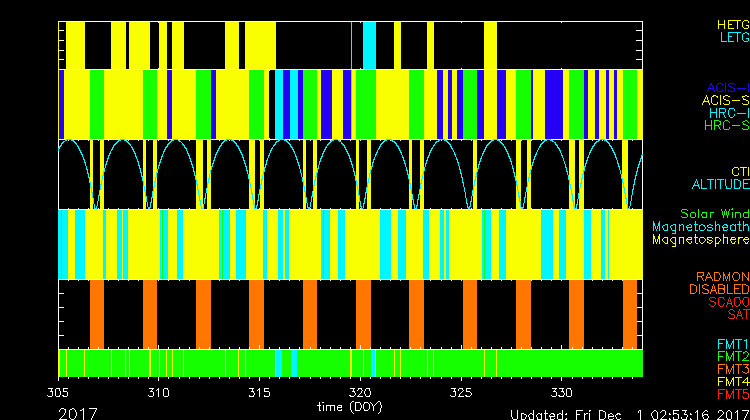Select the LETG legend label

733,38
